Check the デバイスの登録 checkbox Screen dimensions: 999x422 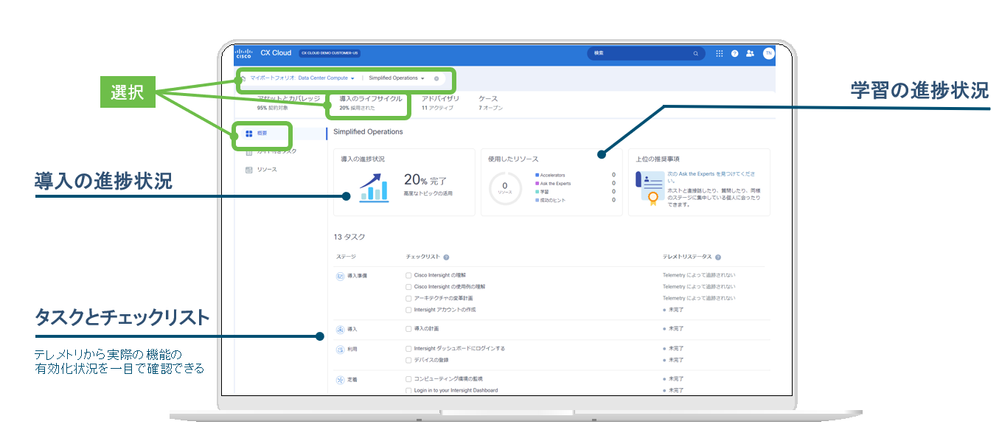click(408, 360)
